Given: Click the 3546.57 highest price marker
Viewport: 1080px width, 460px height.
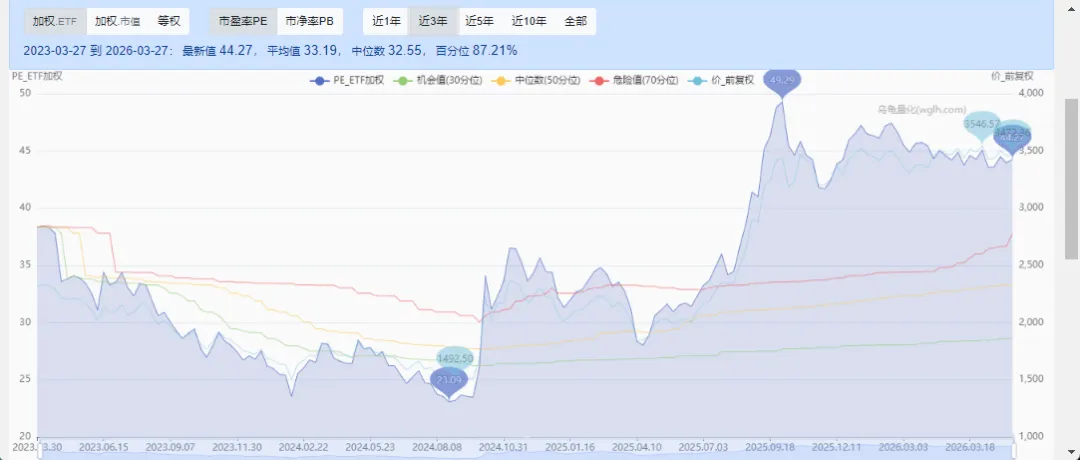Looking at the screenshot, I should [x=982, y=124].
